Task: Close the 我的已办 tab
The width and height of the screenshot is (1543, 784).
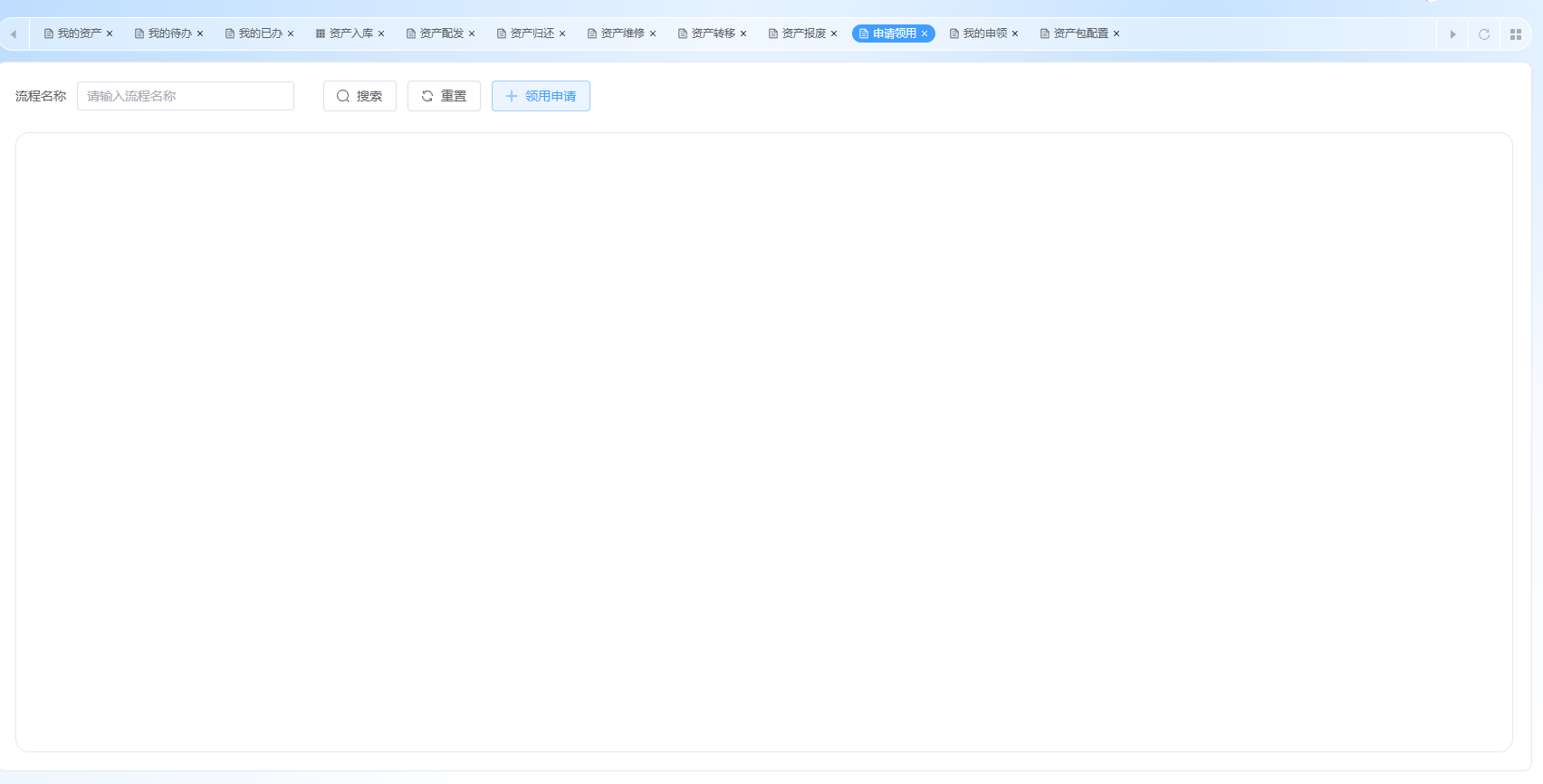Action: (x=291, y=33)
